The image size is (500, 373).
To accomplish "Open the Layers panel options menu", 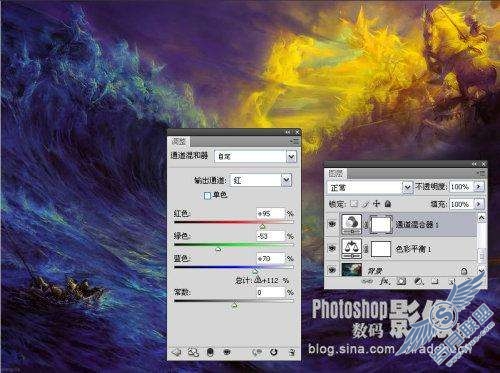I will tap(481, 173).
